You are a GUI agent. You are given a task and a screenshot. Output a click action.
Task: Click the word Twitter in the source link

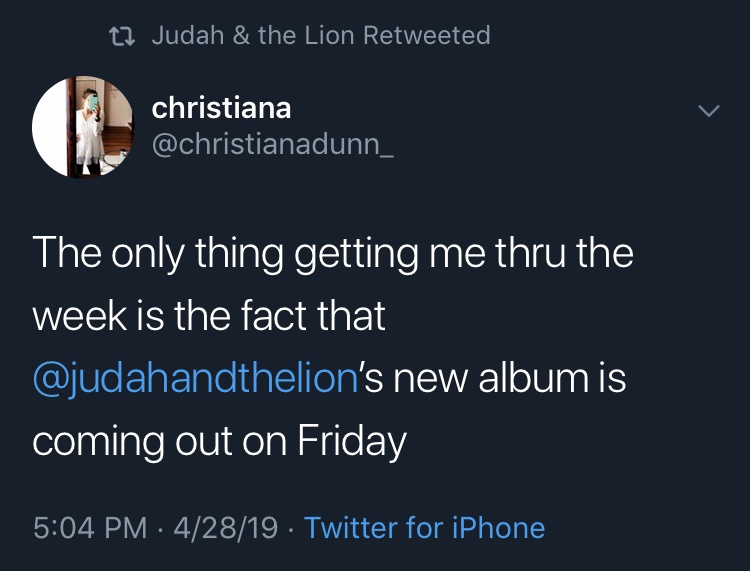(351, 528)
